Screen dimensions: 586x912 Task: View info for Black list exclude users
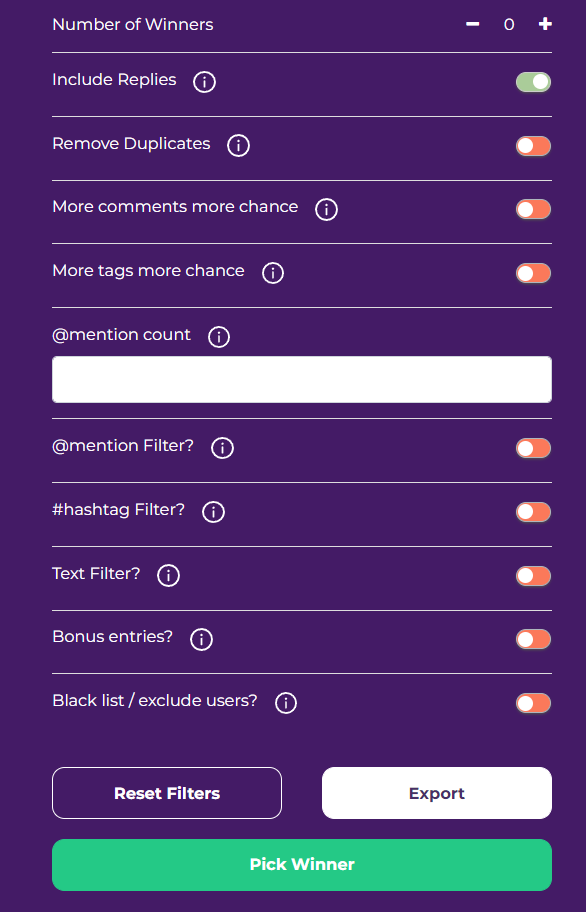click(285, 703)
